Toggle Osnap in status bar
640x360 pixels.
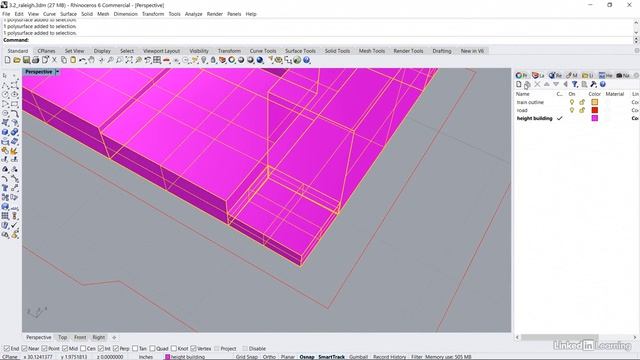307,357
